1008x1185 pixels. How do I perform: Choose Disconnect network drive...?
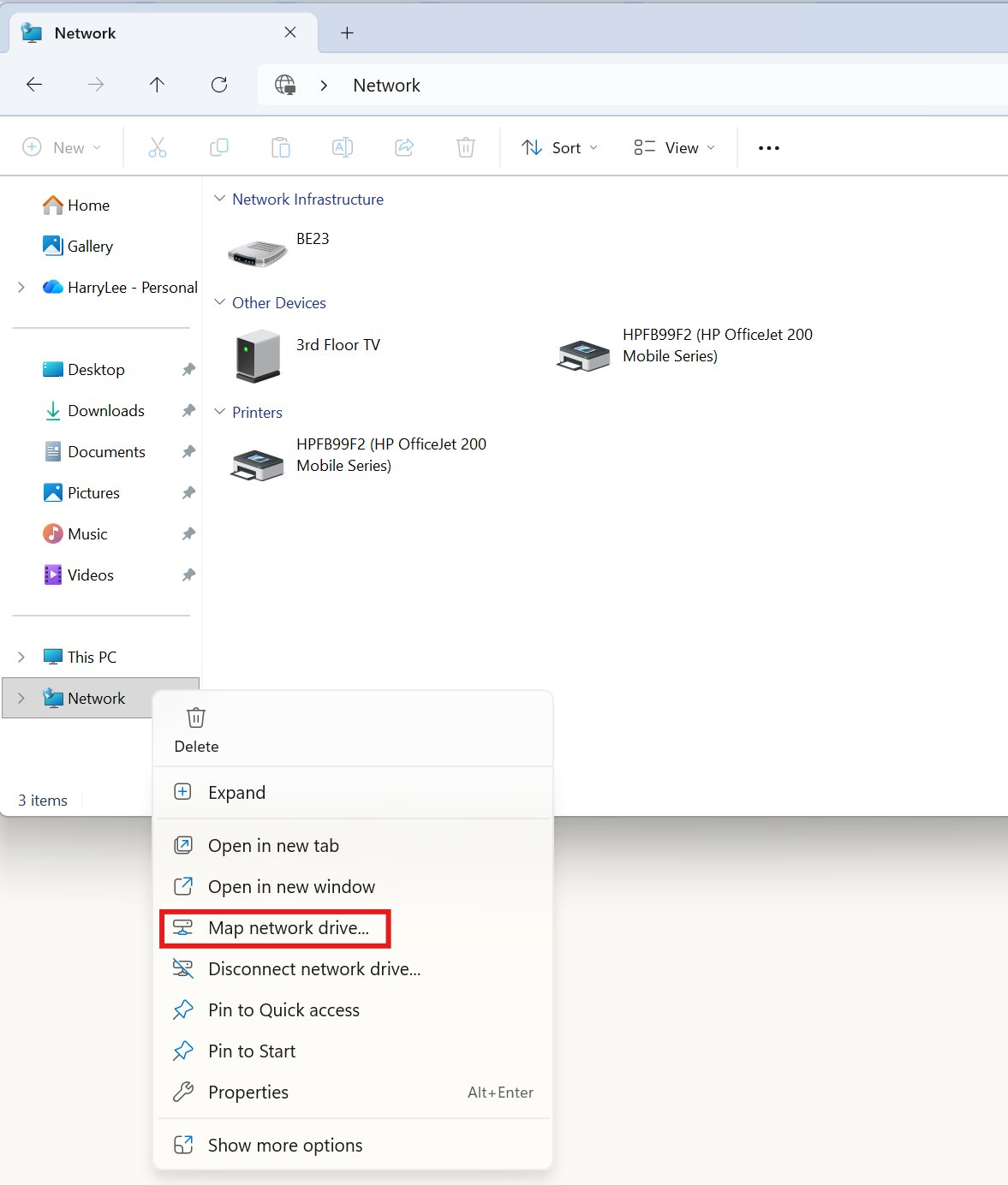(353, 968)
